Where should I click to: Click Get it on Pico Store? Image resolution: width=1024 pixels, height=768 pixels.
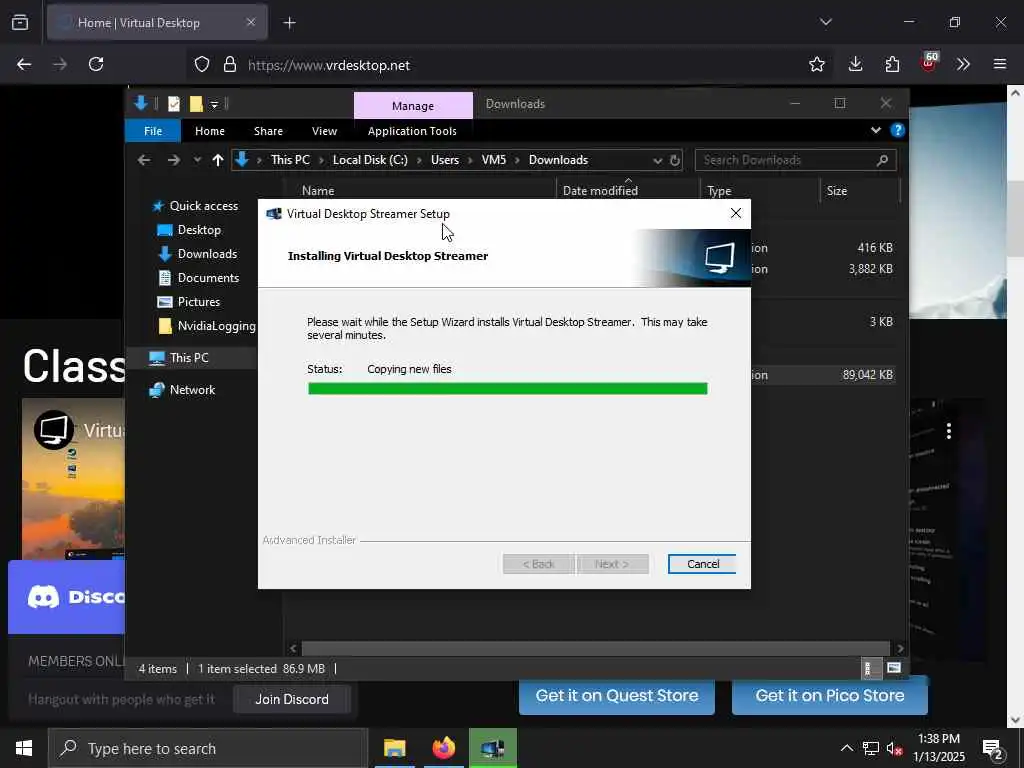pyautogui.click(x=830, y=696)
